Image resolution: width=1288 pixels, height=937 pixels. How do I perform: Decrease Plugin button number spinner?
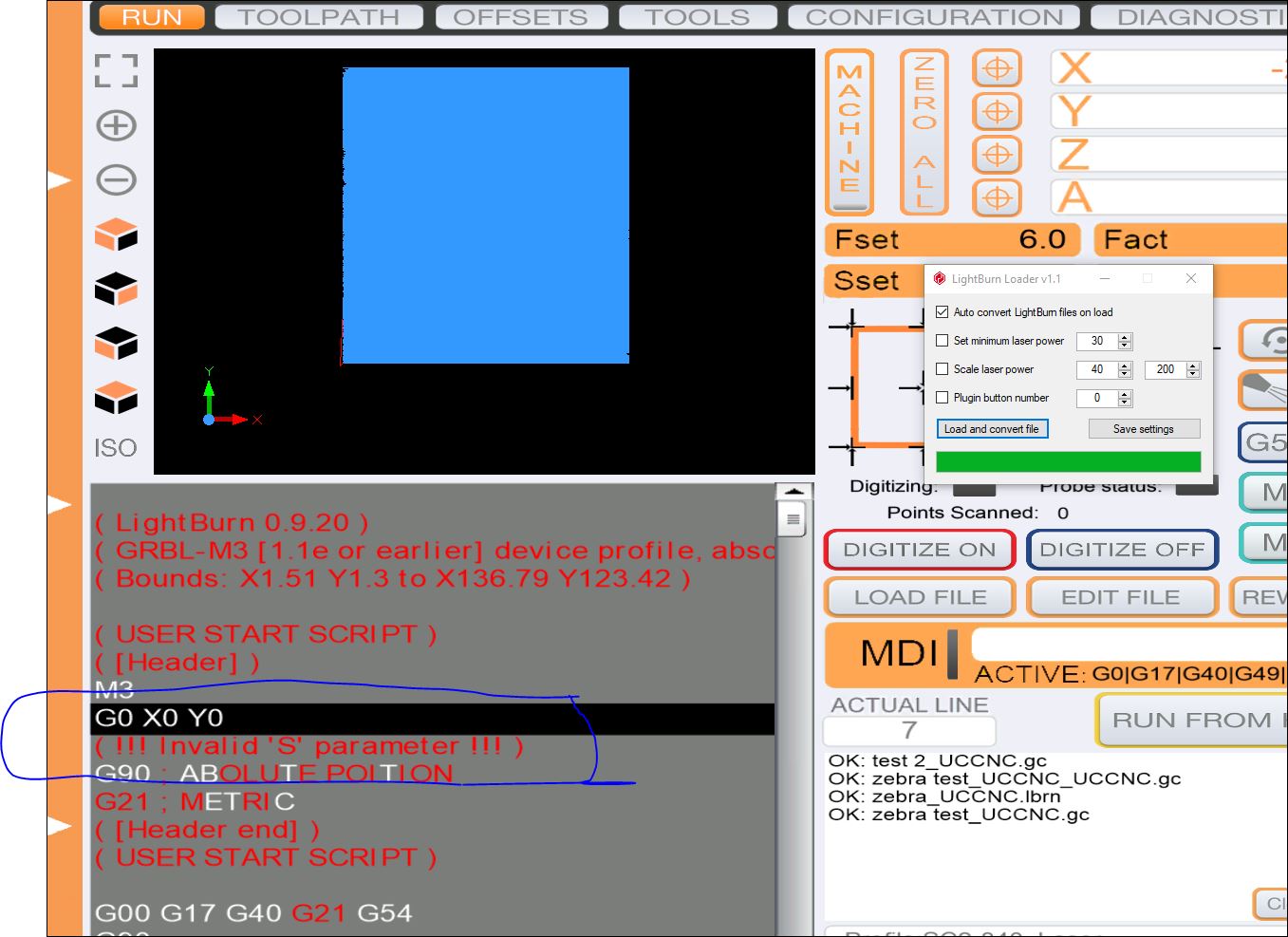click(x=1125, y=403)
